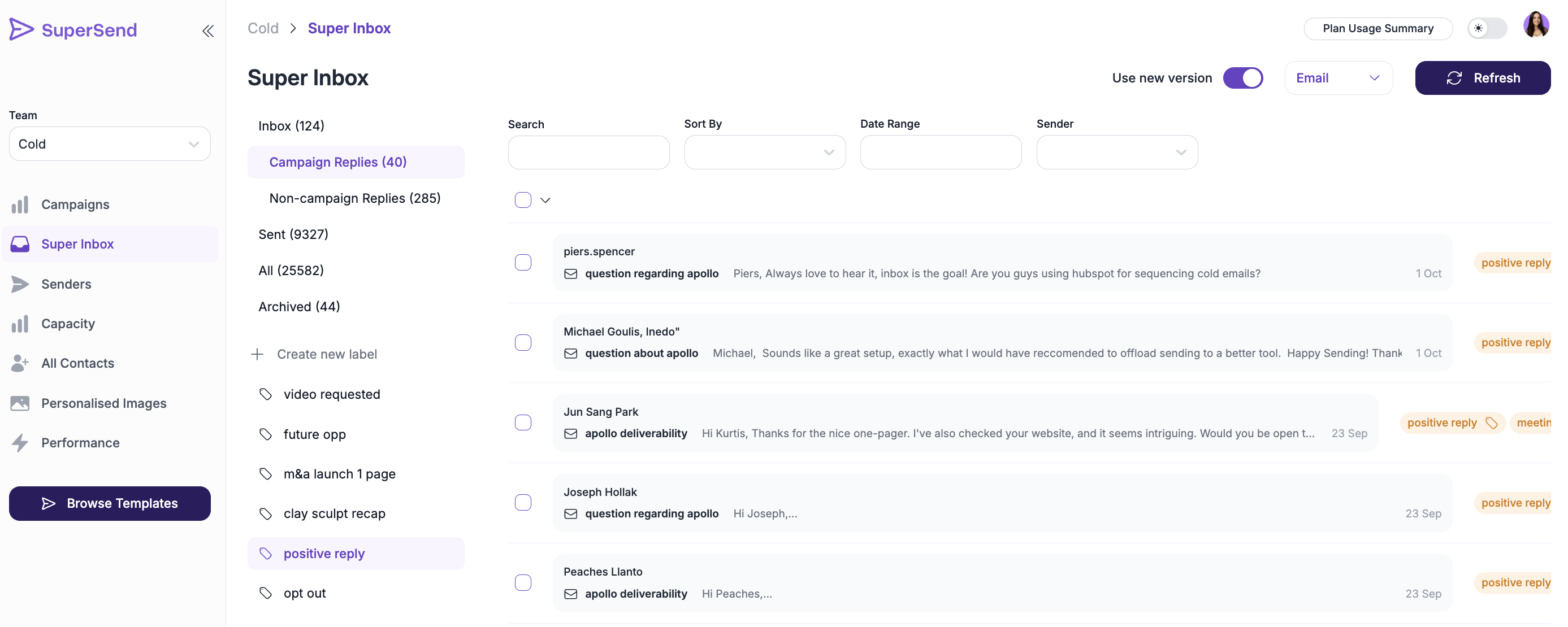This screenshot has width=1568, height=627.
Task: Select the Jun Sang Park email checkbox
Action: coord(523,423)
